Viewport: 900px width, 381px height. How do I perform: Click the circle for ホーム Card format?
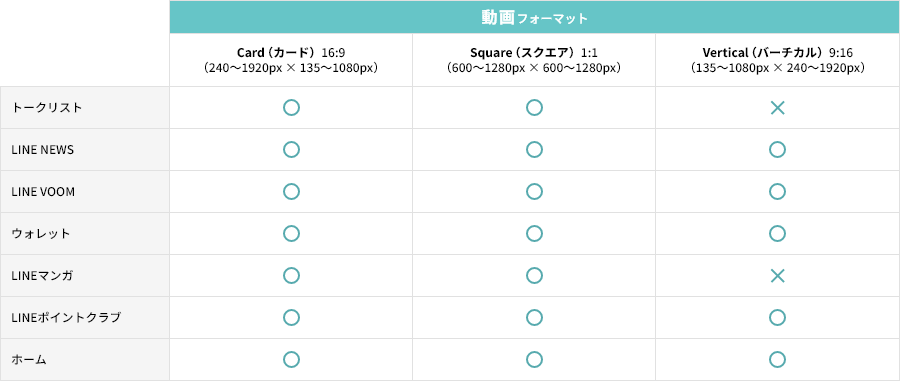(x=291, y=360)
